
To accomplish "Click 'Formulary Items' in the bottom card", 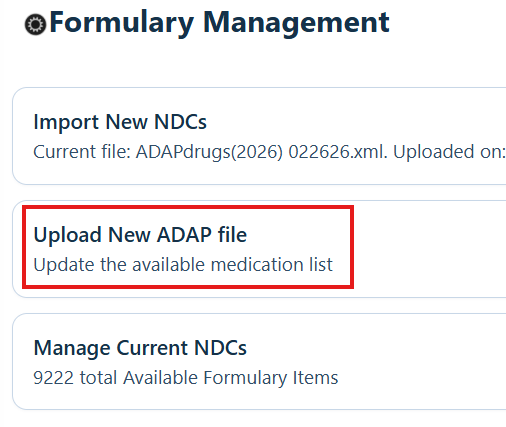I will [x=271, y=378].
